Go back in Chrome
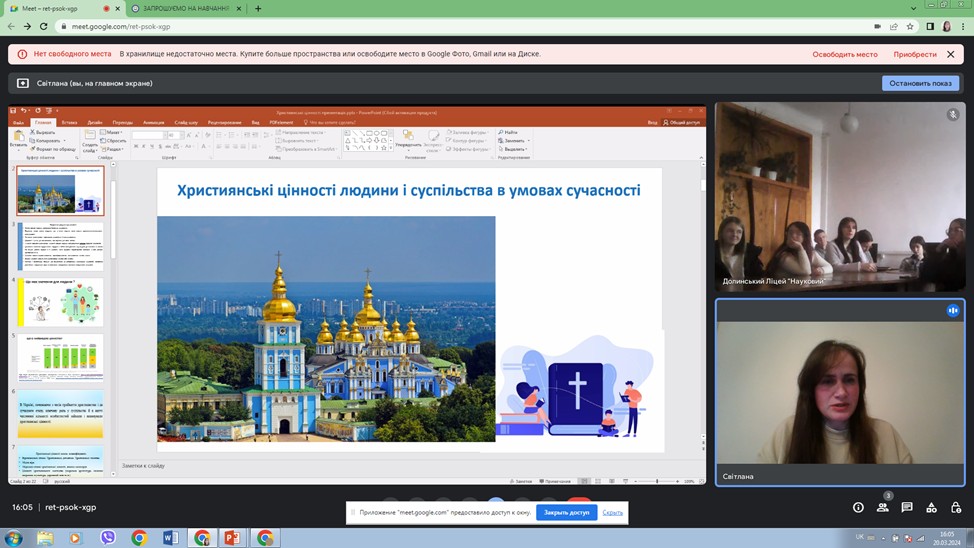The height and width of the screenshot is (548, 974). click(11, 26)
